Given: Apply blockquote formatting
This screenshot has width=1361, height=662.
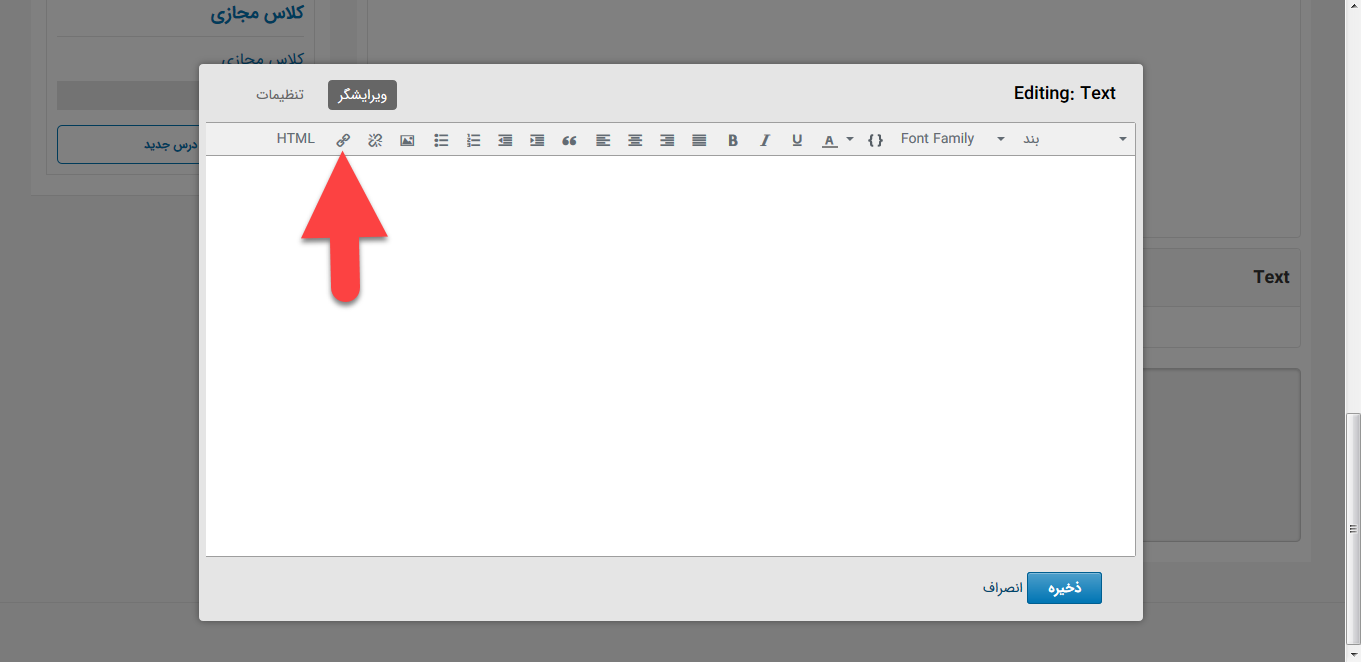Looking at the screenshot, I should 569,140.
